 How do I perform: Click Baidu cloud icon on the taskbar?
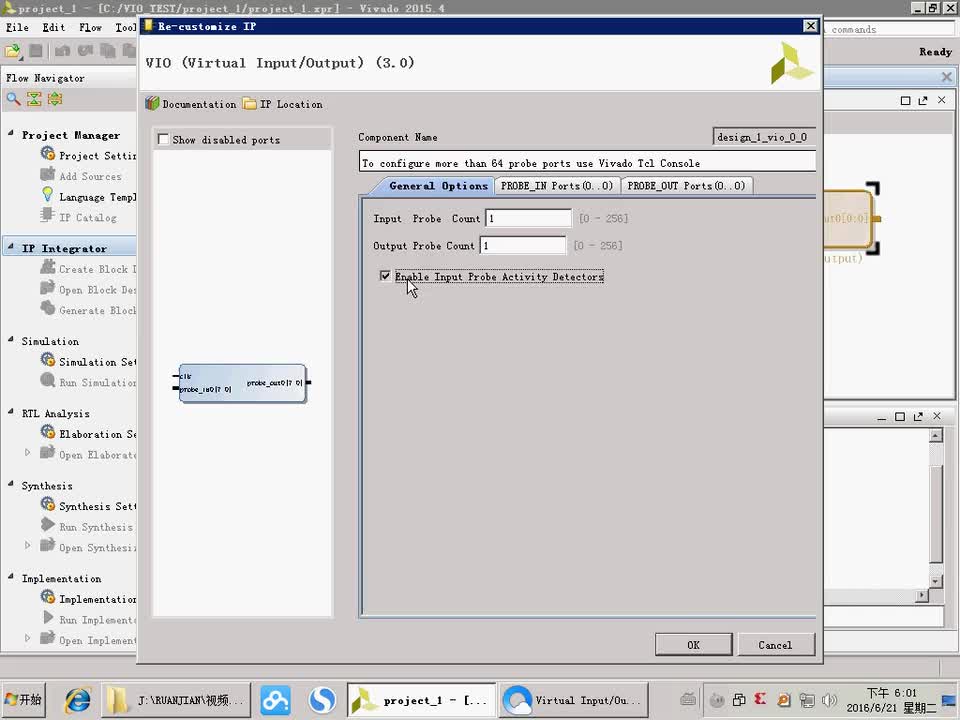(276, 700)
